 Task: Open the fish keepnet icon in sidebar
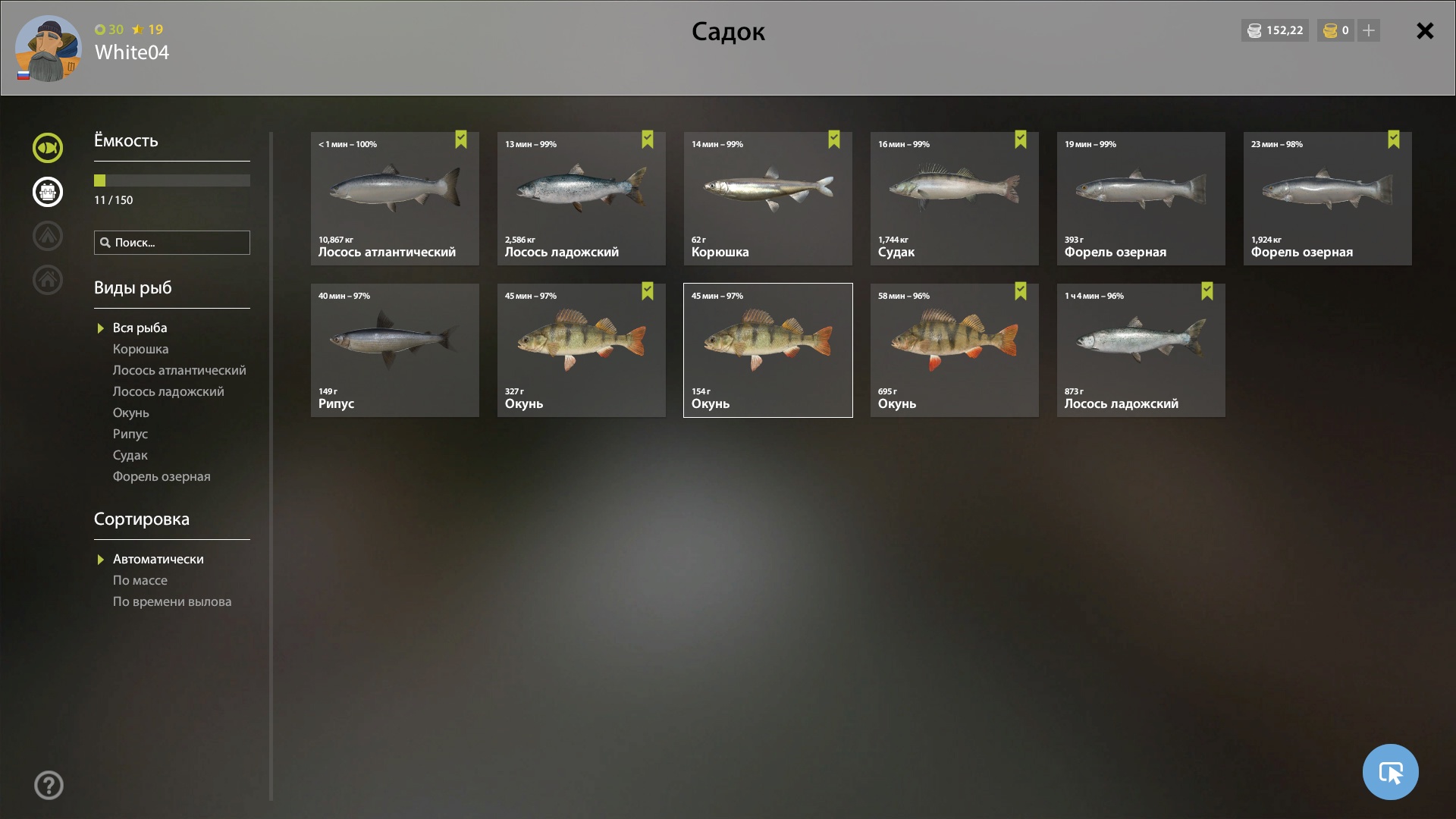[48, 148]
